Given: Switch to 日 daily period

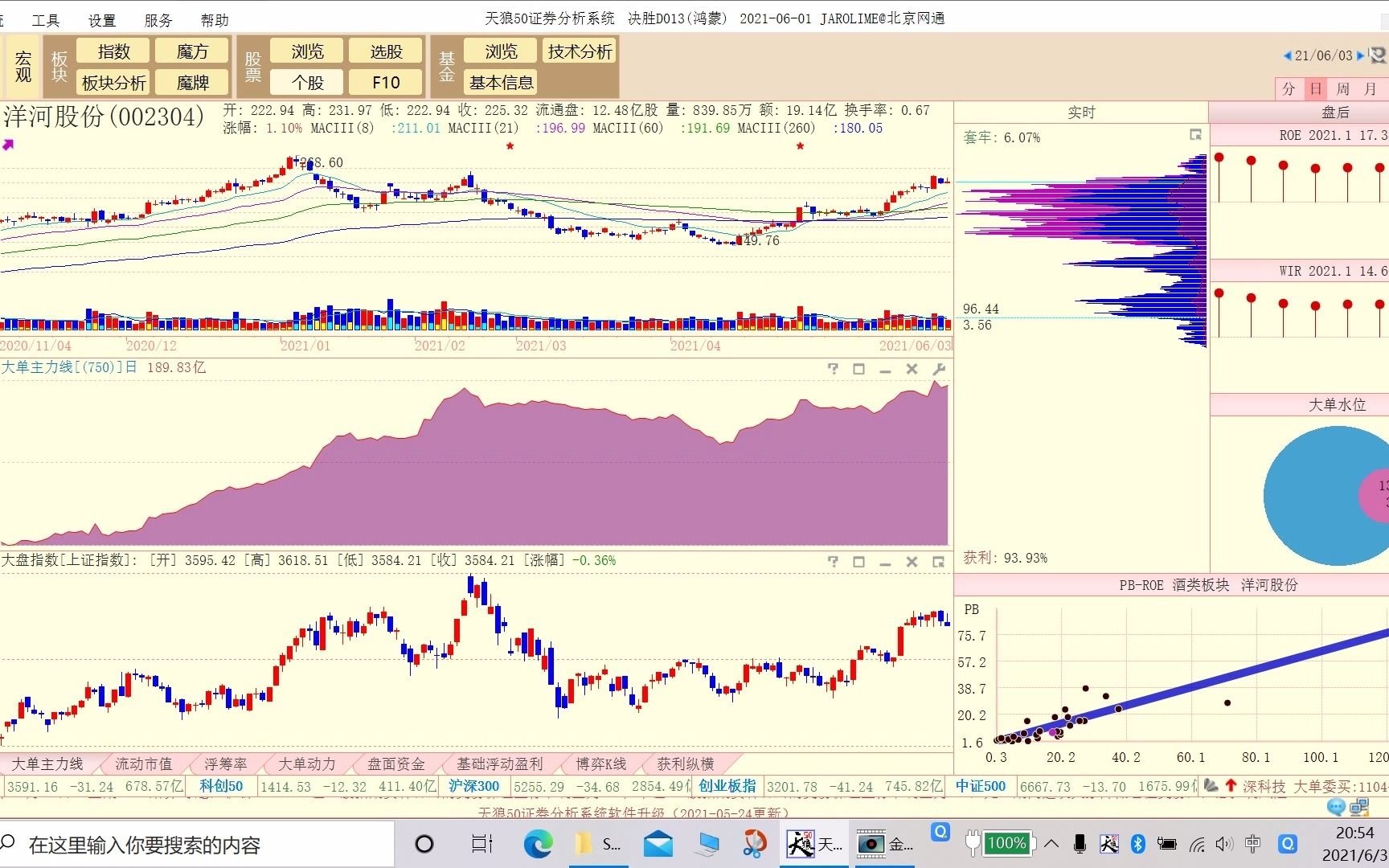Looking at the screenshot, I should coord(1316,88).
